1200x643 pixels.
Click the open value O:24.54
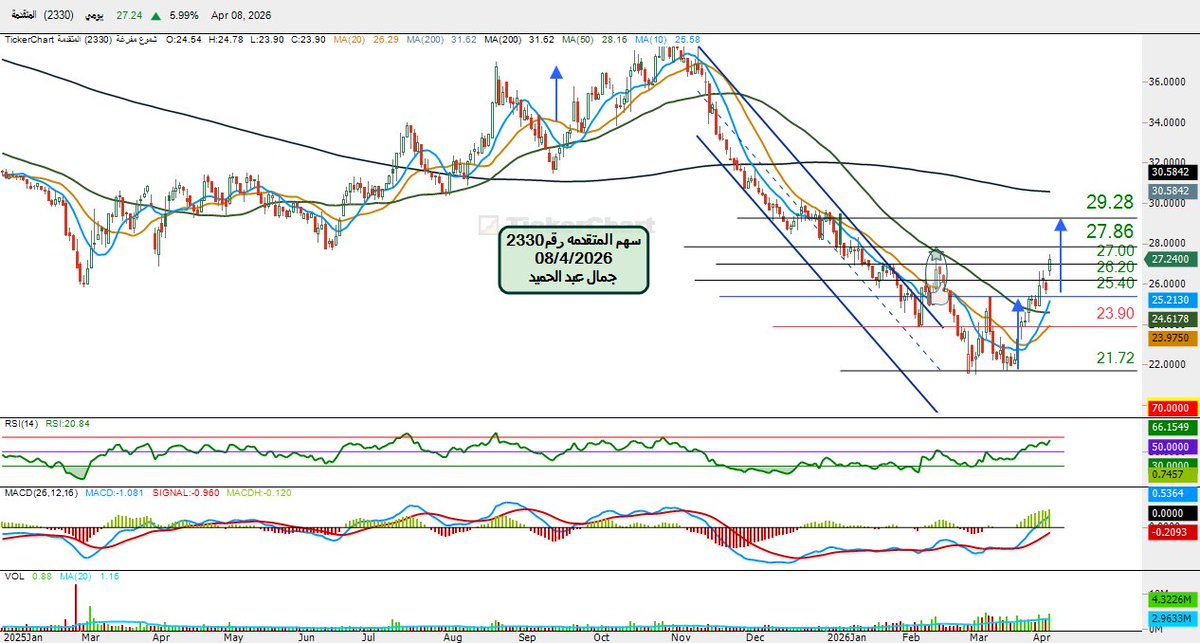tap(185, 40)
